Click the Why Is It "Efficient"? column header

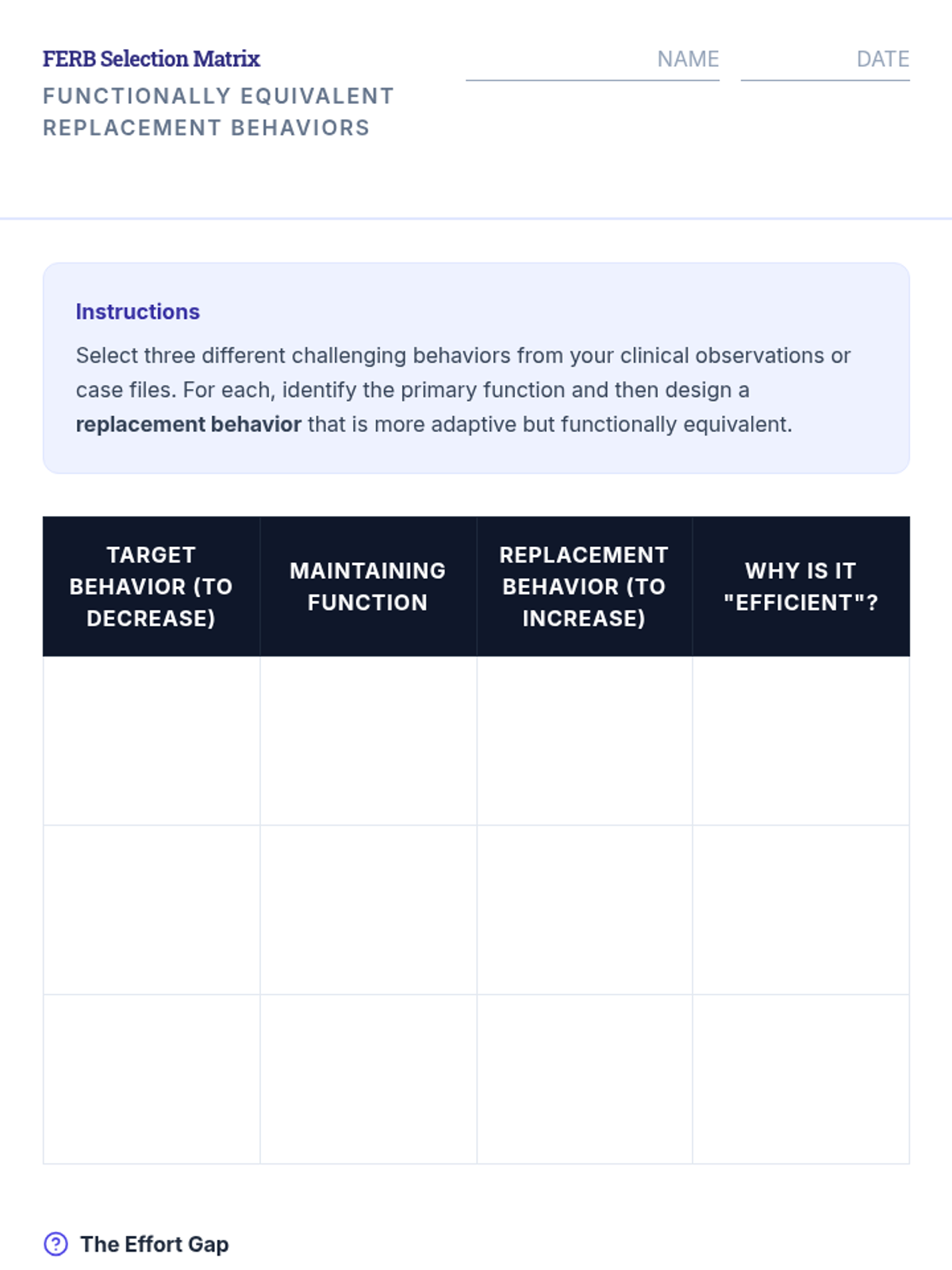[x=801, y=587]
